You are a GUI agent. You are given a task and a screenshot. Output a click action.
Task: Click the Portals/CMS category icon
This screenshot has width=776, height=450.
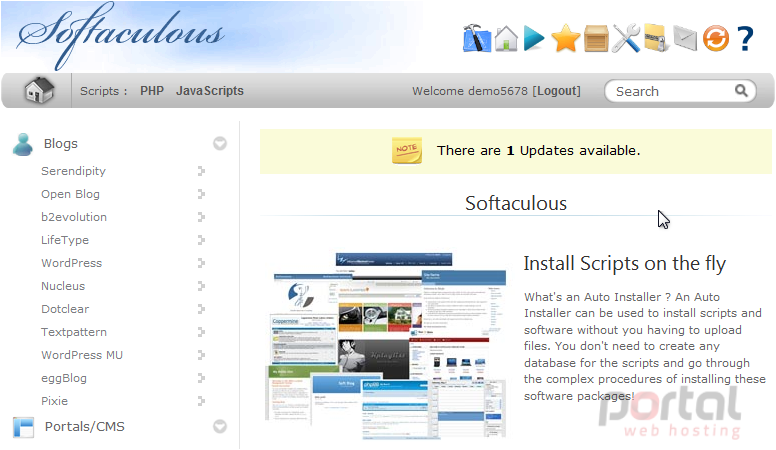click(x=23, y=427)
